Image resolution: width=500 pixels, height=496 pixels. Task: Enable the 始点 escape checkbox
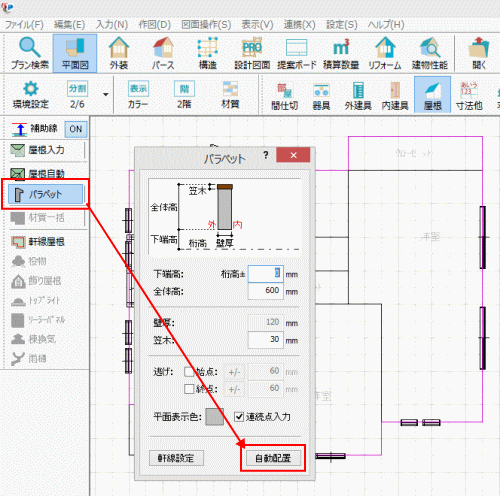pyautogui.click(x=189, y=371)
